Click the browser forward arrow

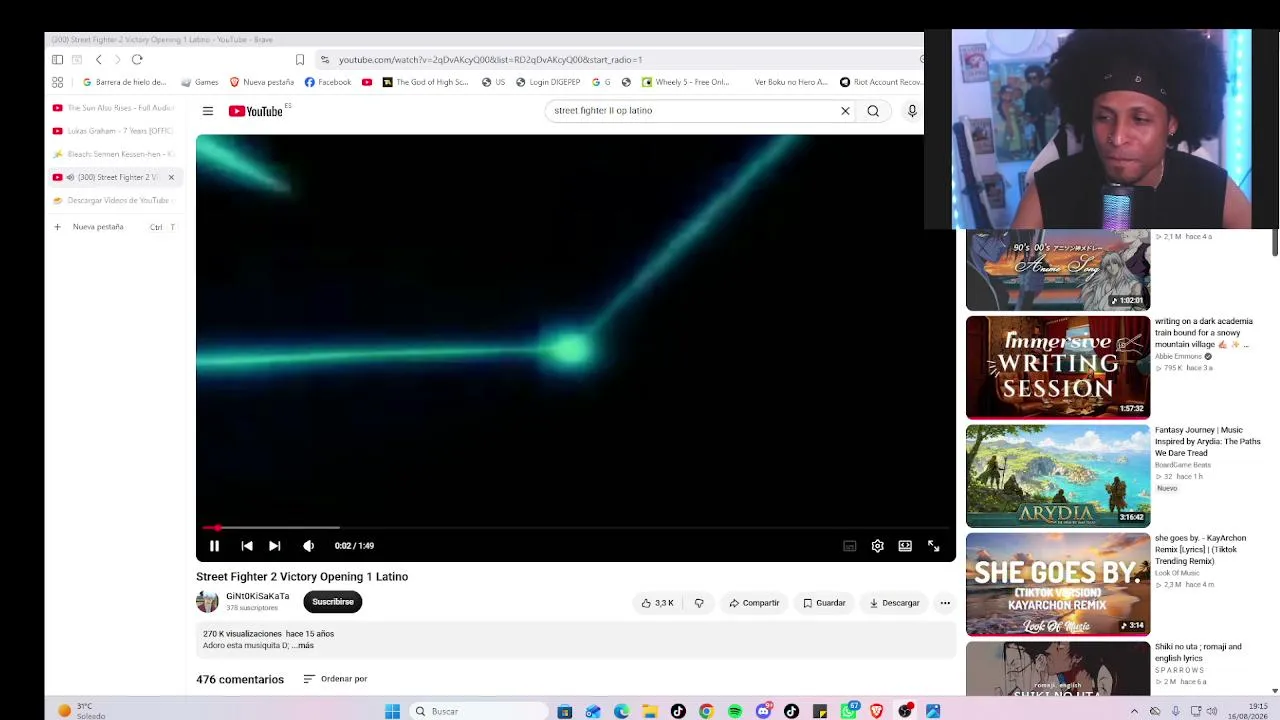117,60
